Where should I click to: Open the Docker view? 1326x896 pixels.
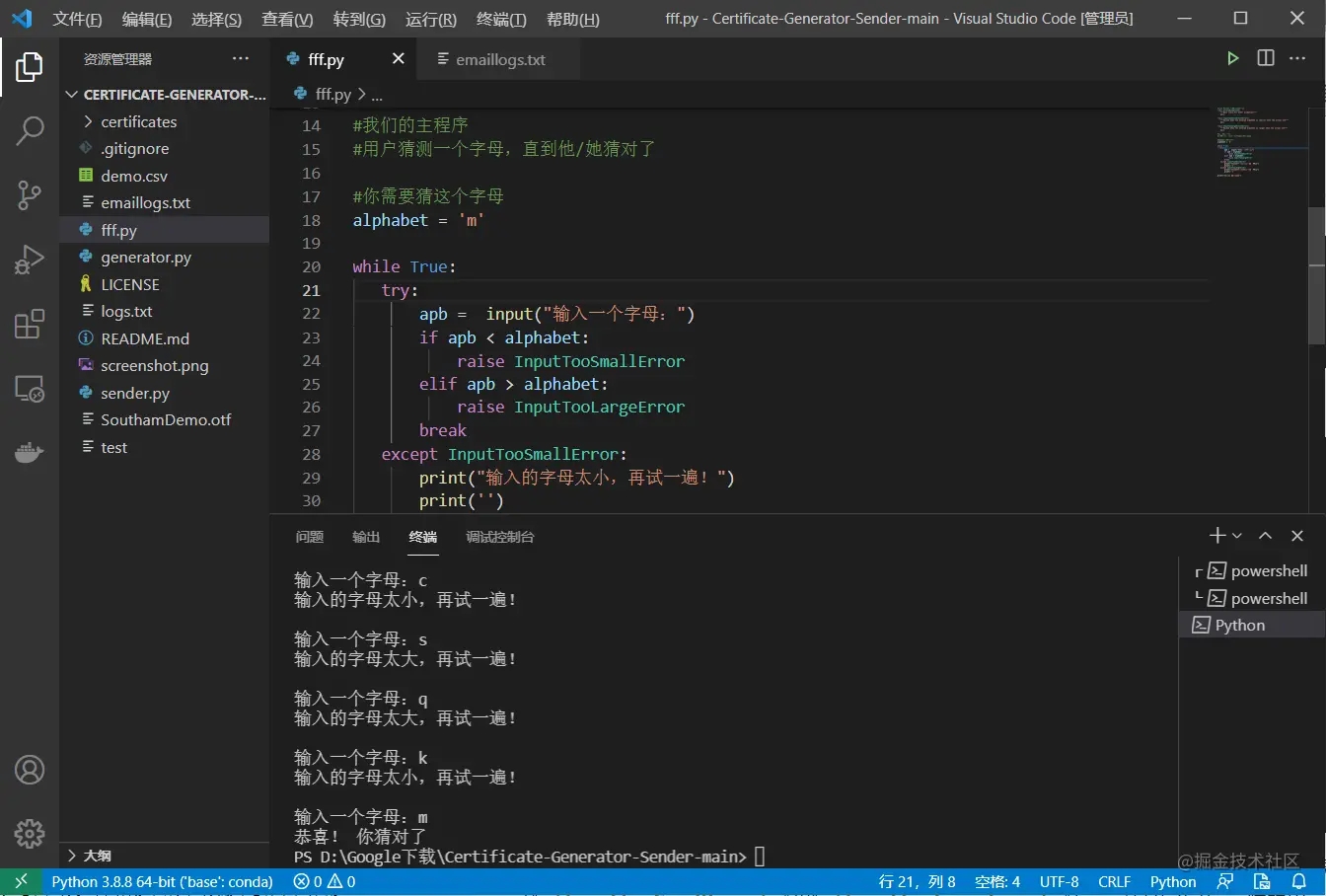coord(30,453)
